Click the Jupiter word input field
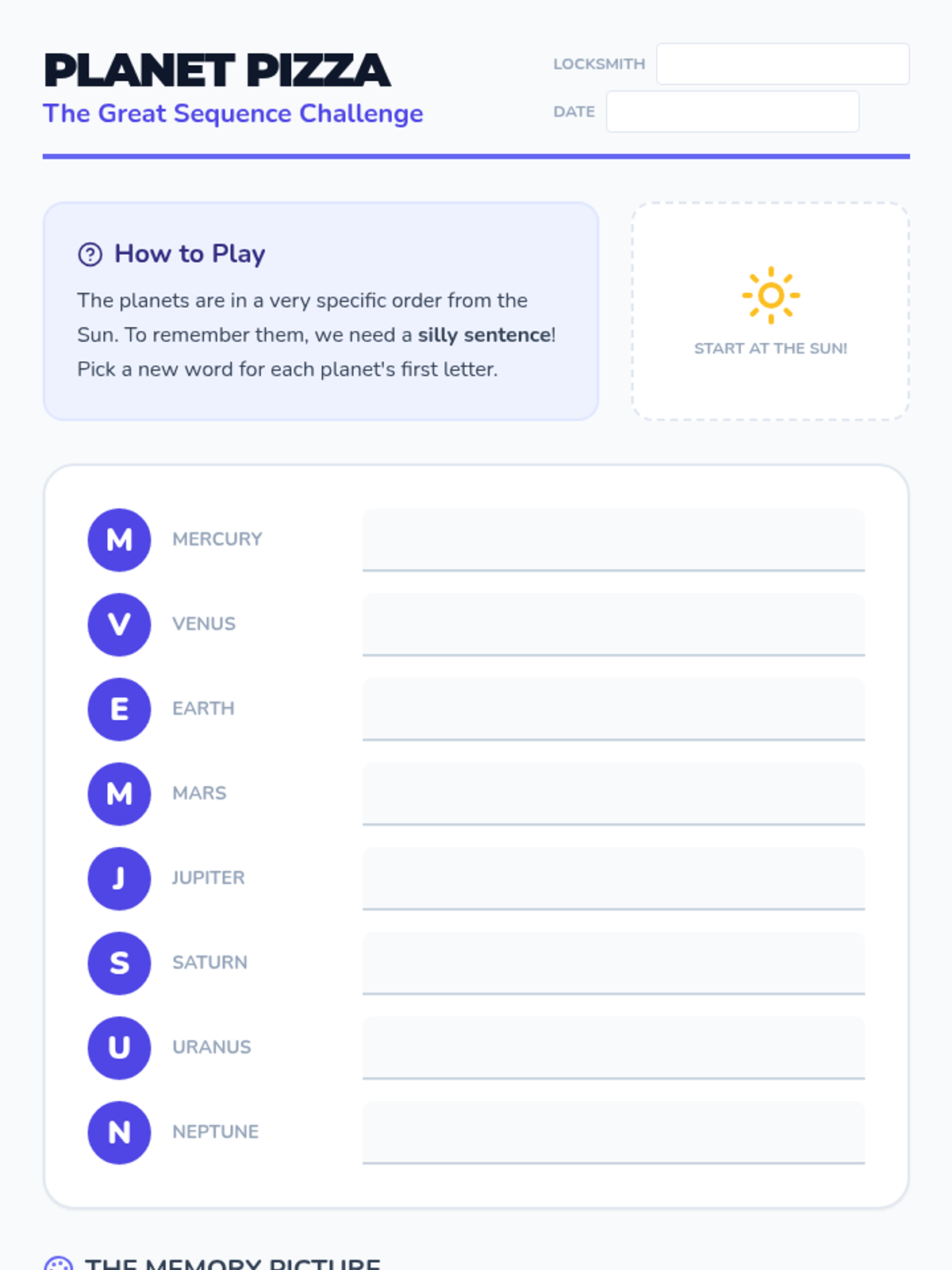Screen dimensions: 952x1270 click(x=613, y=879)
